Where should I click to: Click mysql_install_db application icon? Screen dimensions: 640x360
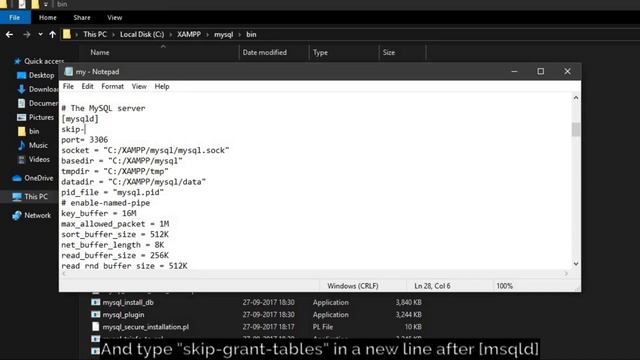96,302
